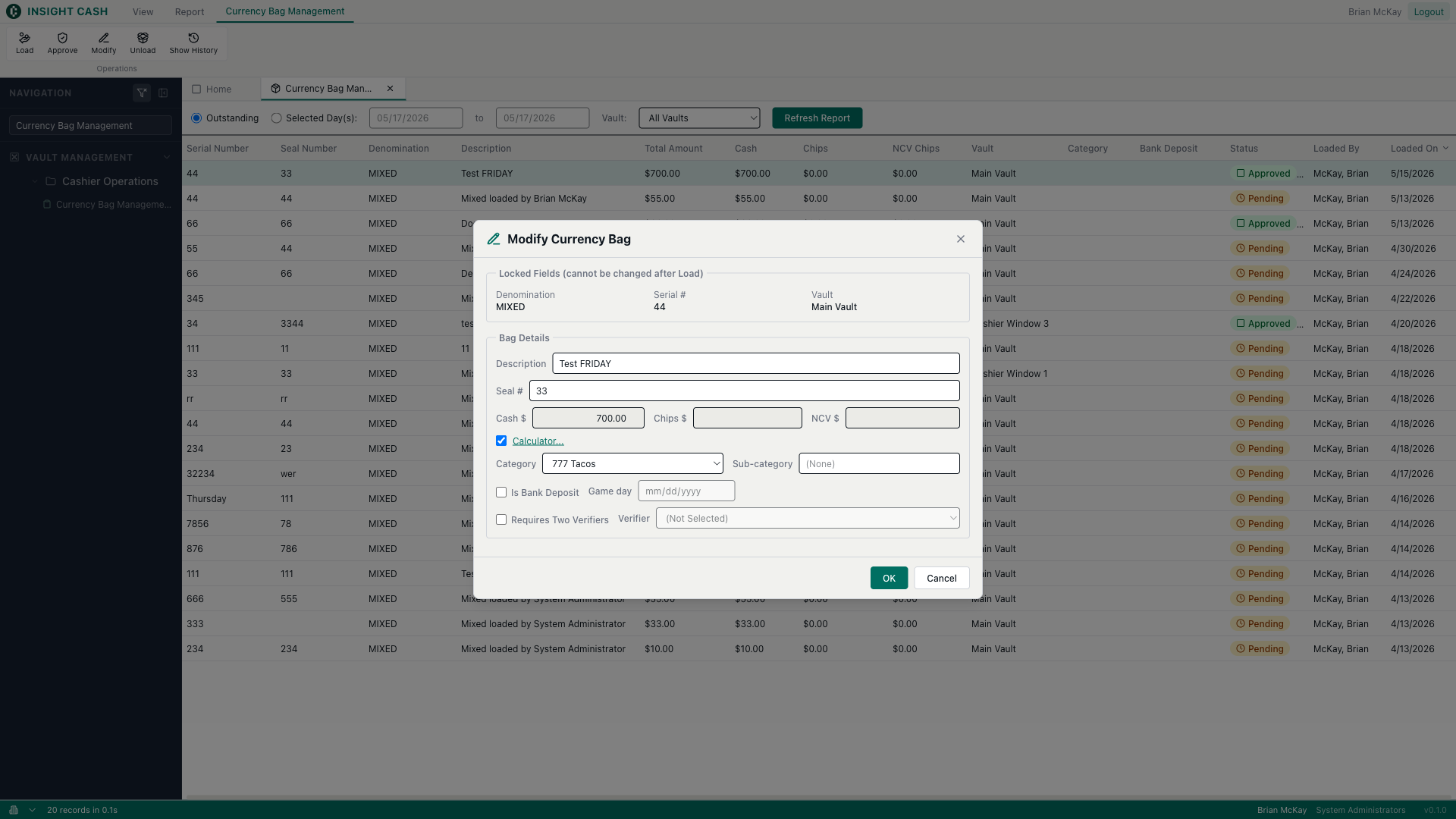This screenshot has height=819, width=1456.
Task: Collapse the Cashier Operations tree node
Action: pos(35,181)
